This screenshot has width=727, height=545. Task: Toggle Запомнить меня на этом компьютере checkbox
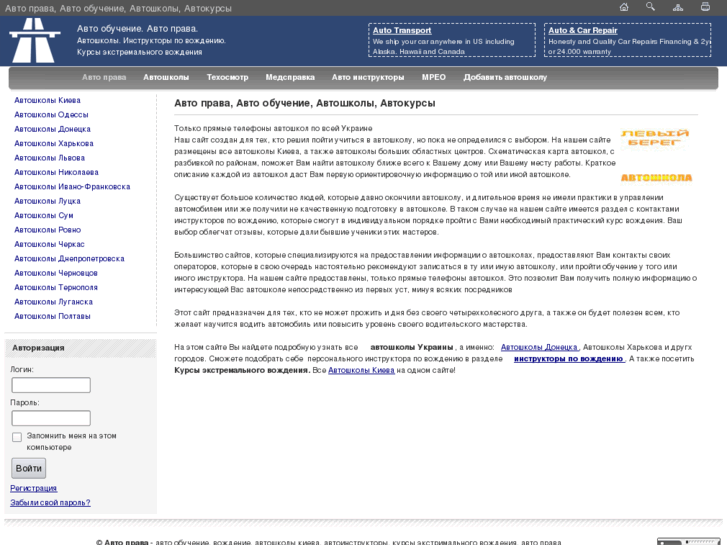pos(17,437)
